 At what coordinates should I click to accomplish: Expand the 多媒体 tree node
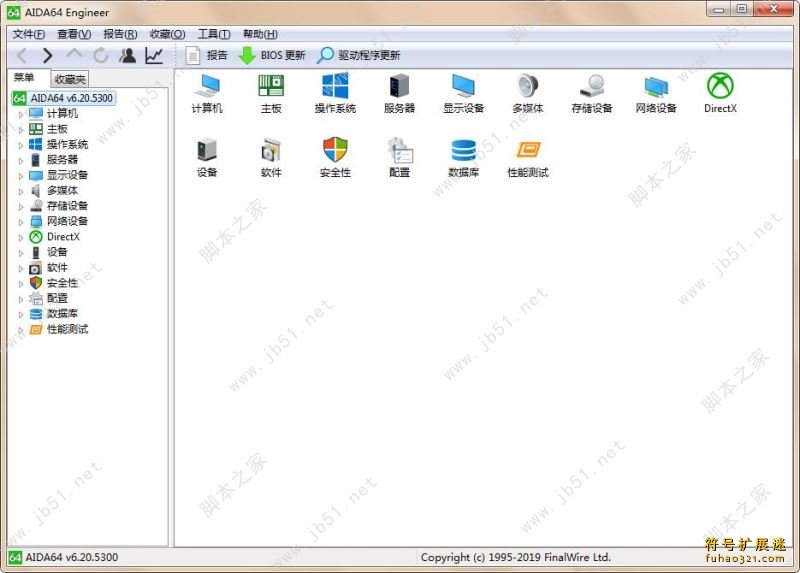(20, 191)
